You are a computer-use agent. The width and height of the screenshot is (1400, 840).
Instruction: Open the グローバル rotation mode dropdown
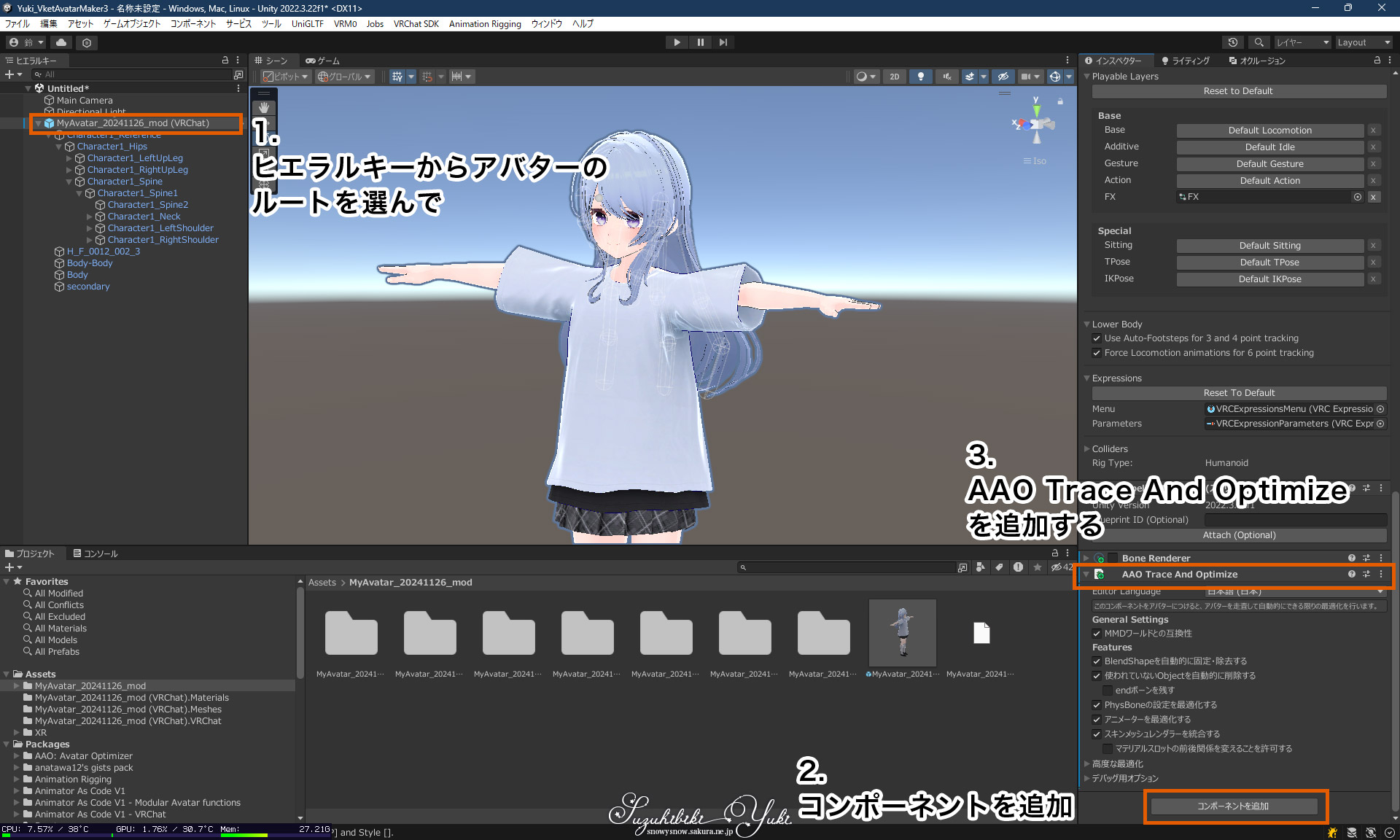coord(345,77)
